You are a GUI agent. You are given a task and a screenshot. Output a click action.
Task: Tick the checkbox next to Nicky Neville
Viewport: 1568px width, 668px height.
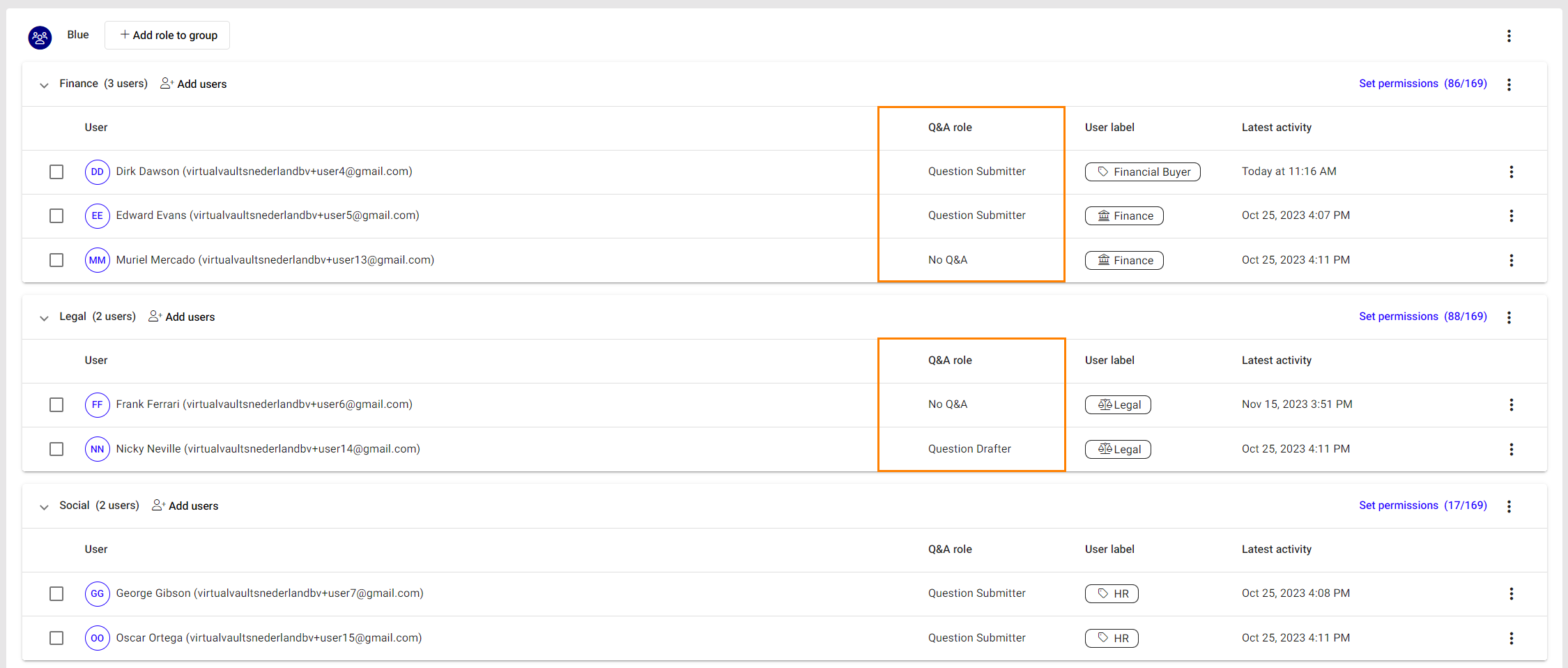click(56, 449)
